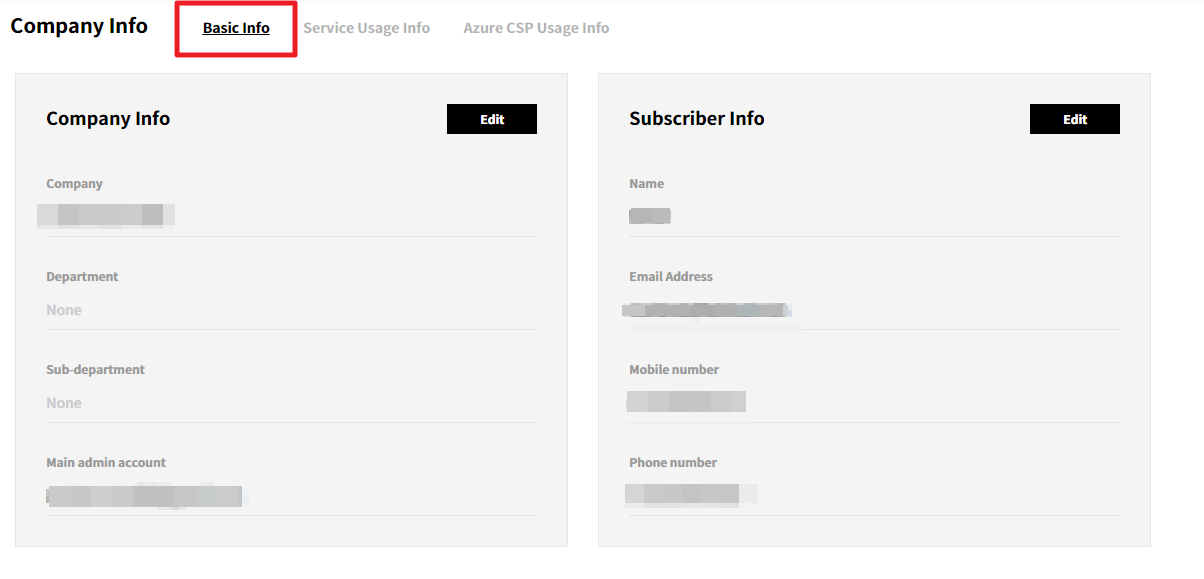Click the Main admin account value
The height and width of the screenshot is (579, 1204).
[x=145, y=496]
